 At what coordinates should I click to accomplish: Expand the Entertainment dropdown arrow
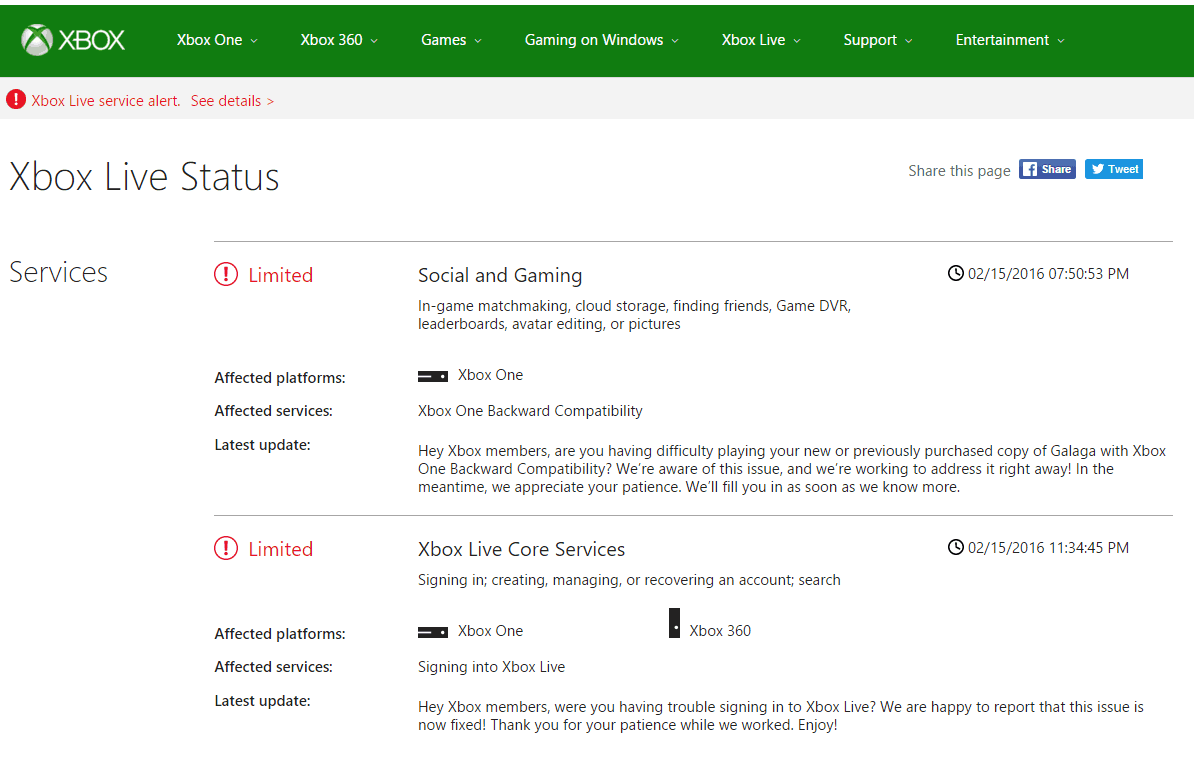click(x=1061, y=41)
